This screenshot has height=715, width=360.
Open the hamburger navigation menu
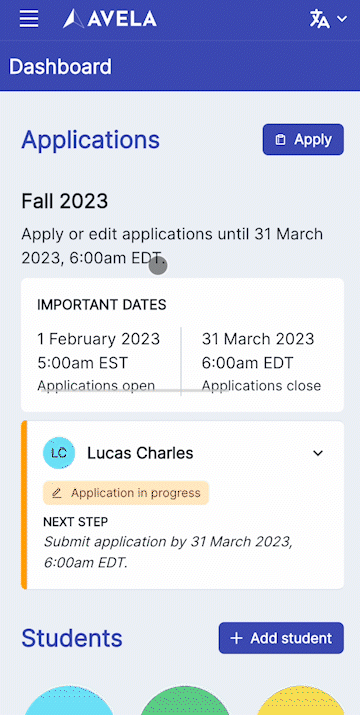[29, 19]
